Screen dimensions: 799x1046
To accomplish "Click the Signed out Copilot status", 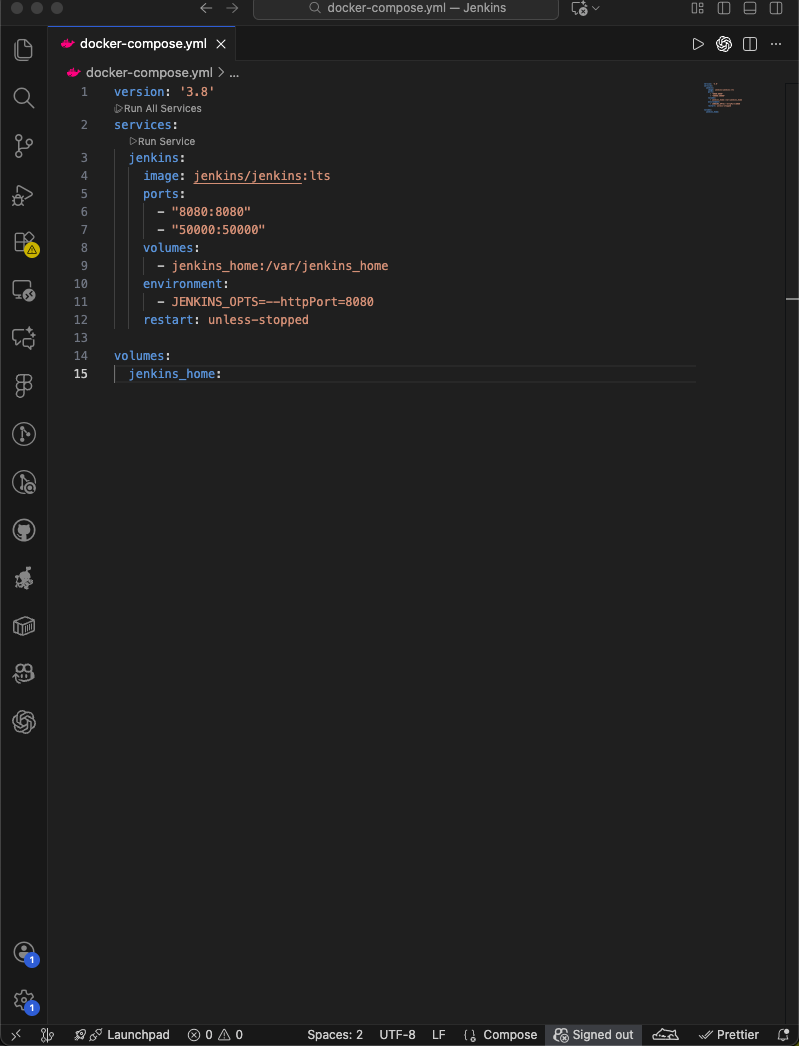I will [594, 1035].
